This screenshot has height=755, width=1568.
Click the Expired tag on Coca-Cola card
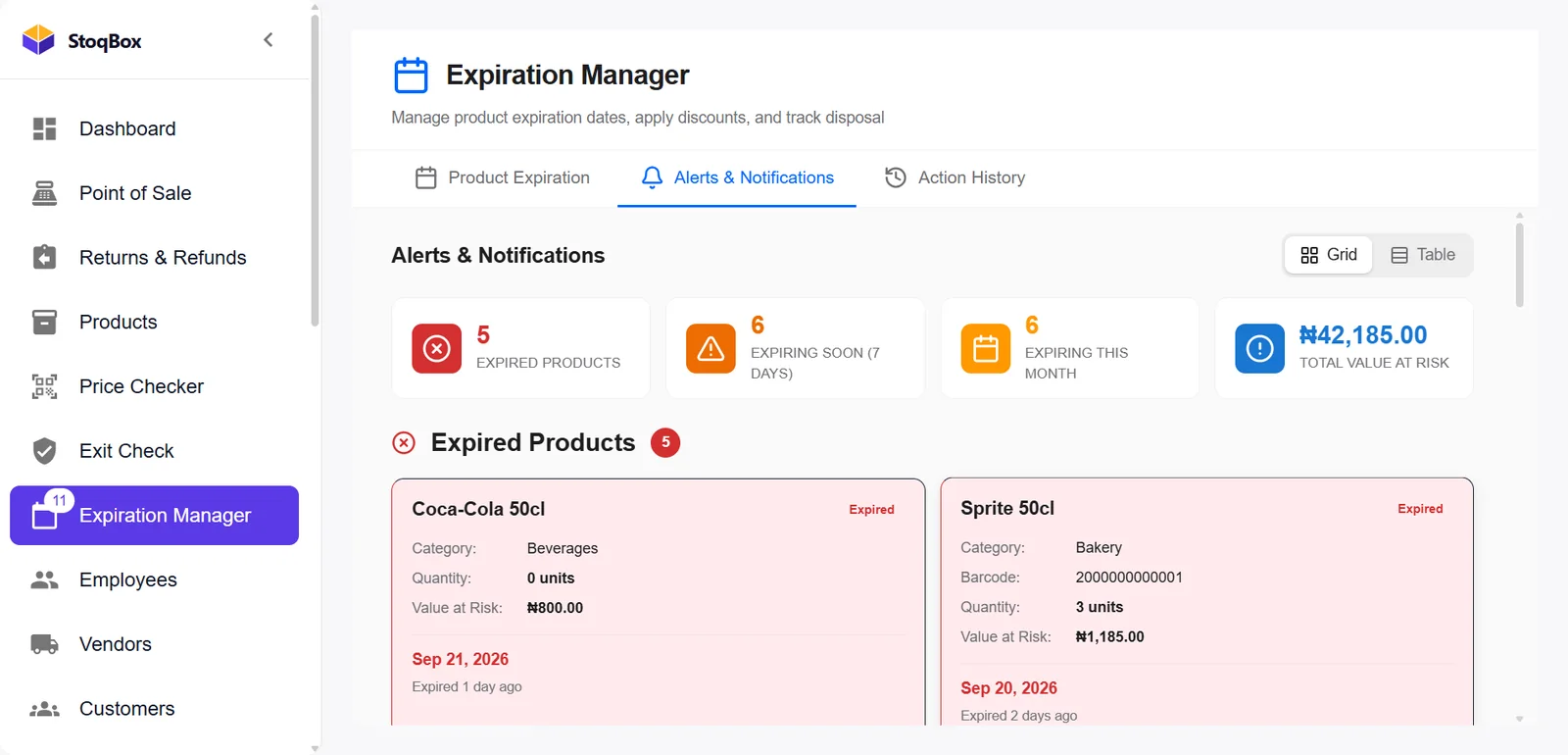pyautogui.click(x=871, y=510)
